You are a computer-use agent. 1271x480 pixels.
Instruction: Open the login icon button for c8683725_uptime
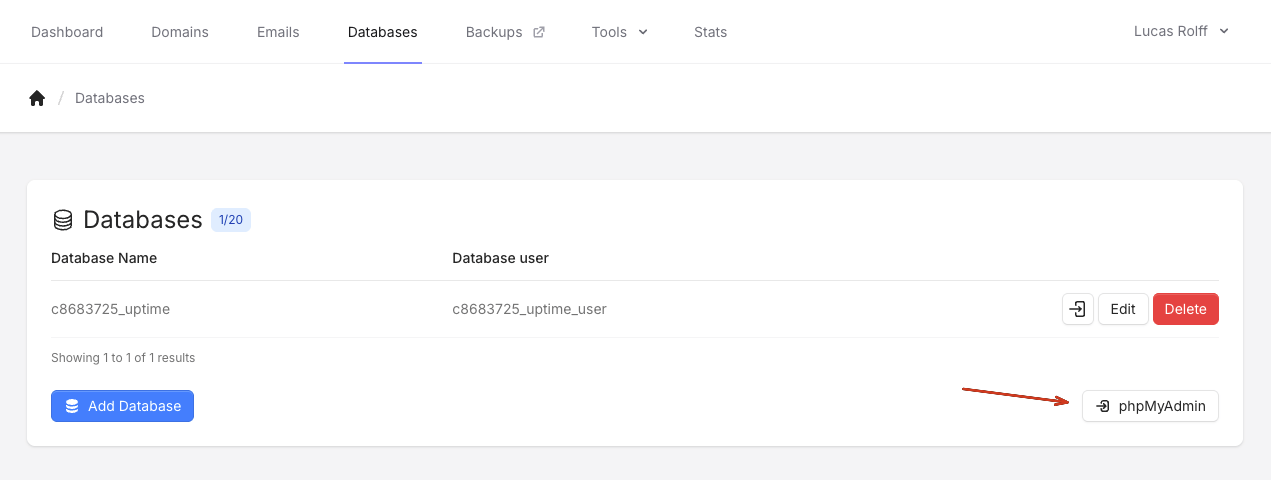point(1077,309)
